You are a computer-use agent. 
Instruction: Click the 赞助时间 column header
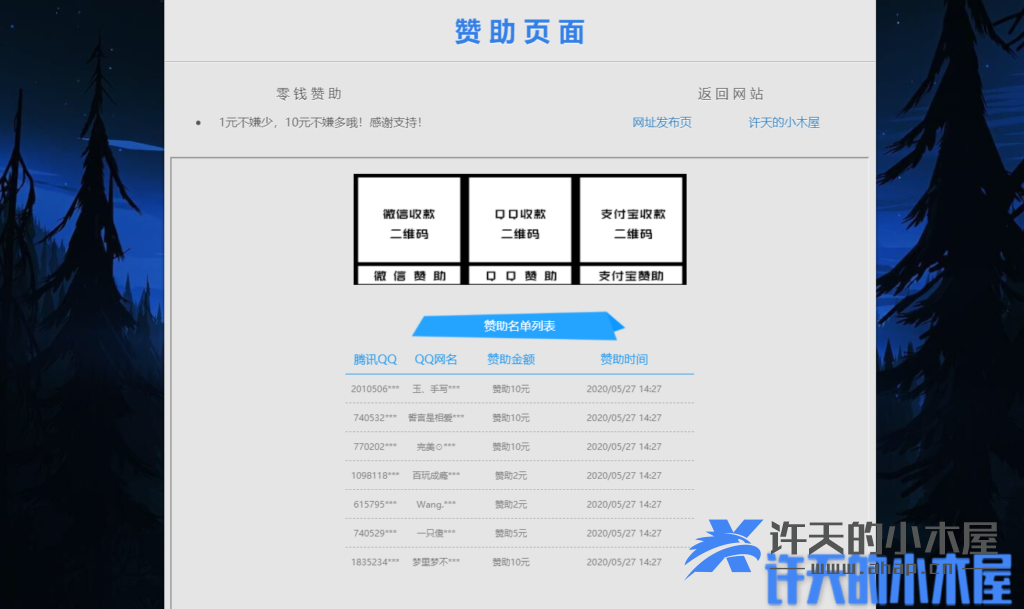click(624, 360)
